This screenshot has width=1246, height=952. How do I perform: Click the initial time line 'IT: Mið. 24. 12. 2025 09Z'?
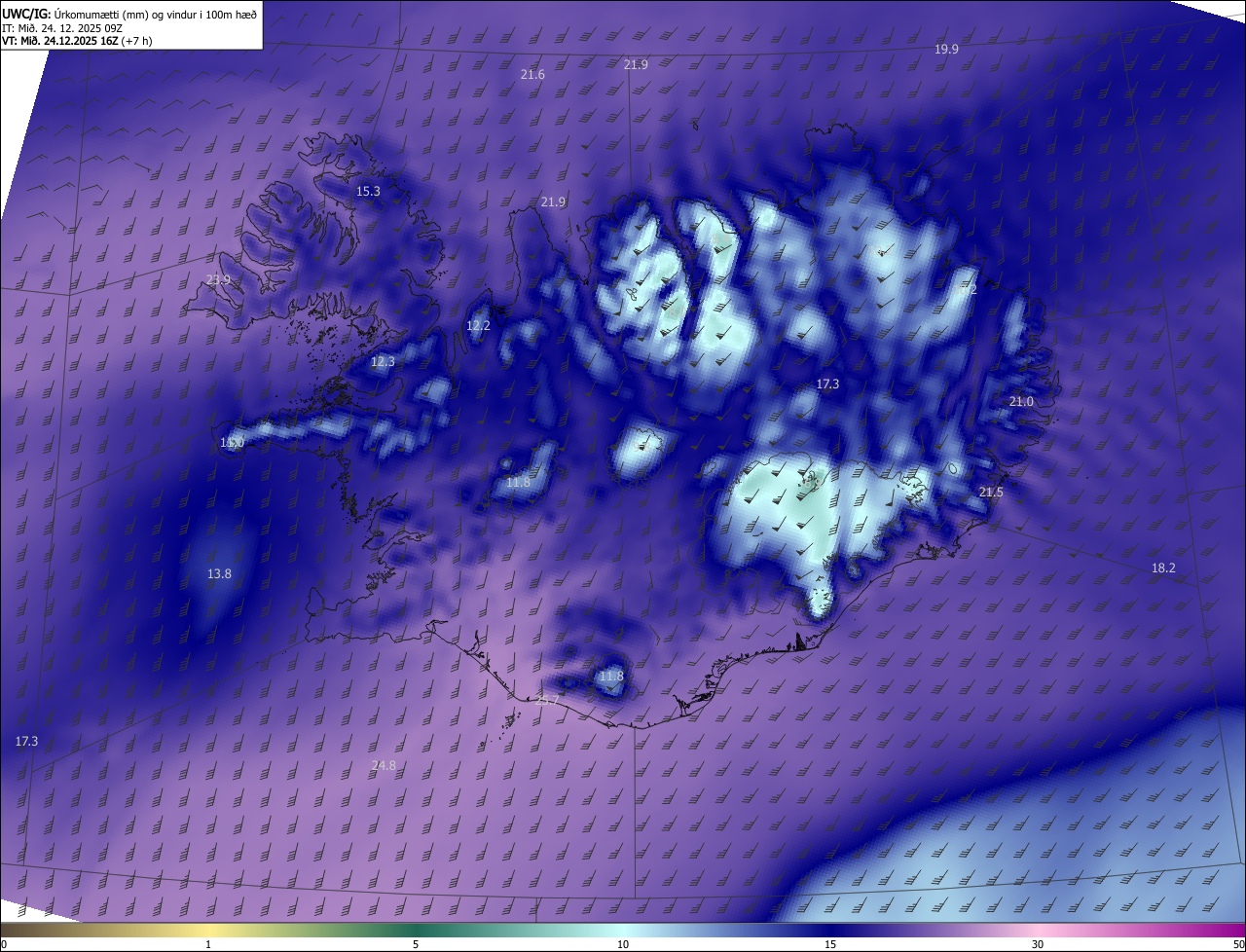coord(64,27)
